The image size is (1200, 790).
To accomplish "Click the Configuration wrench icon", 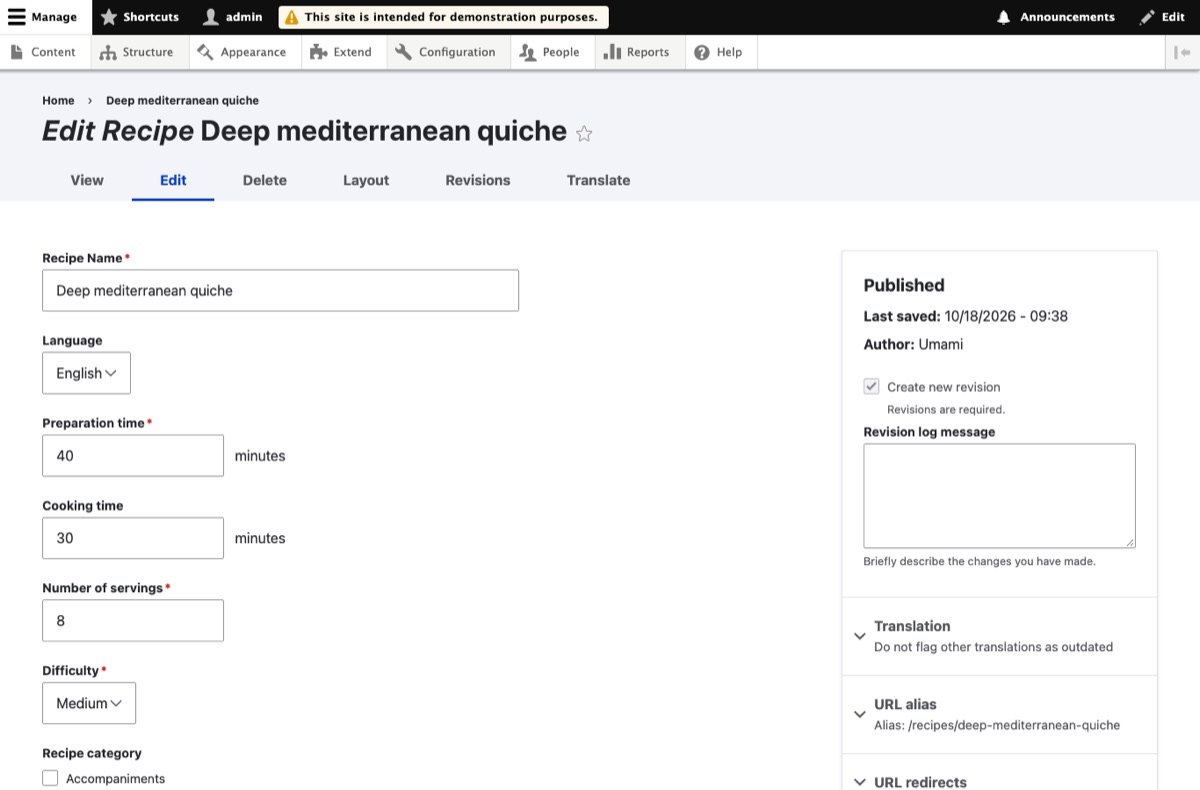I will pyautogui.click(x=403, y=52).
